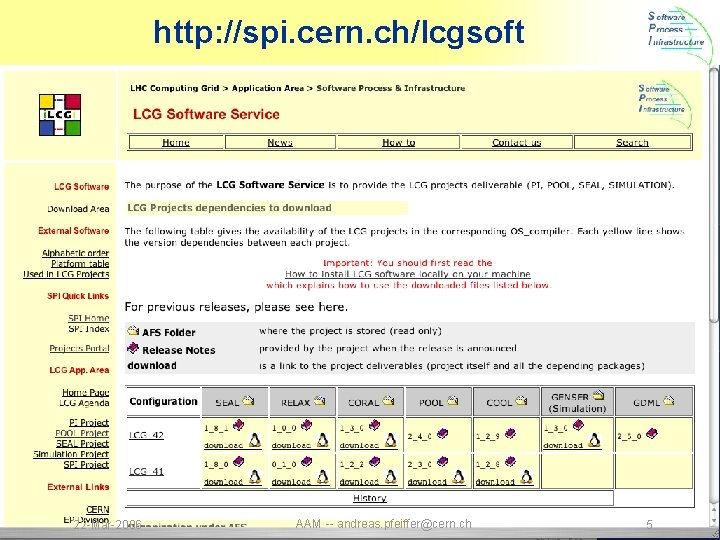Screen dimensions: 720x540
Task: Open the History link below table
Action: point(370,498)
